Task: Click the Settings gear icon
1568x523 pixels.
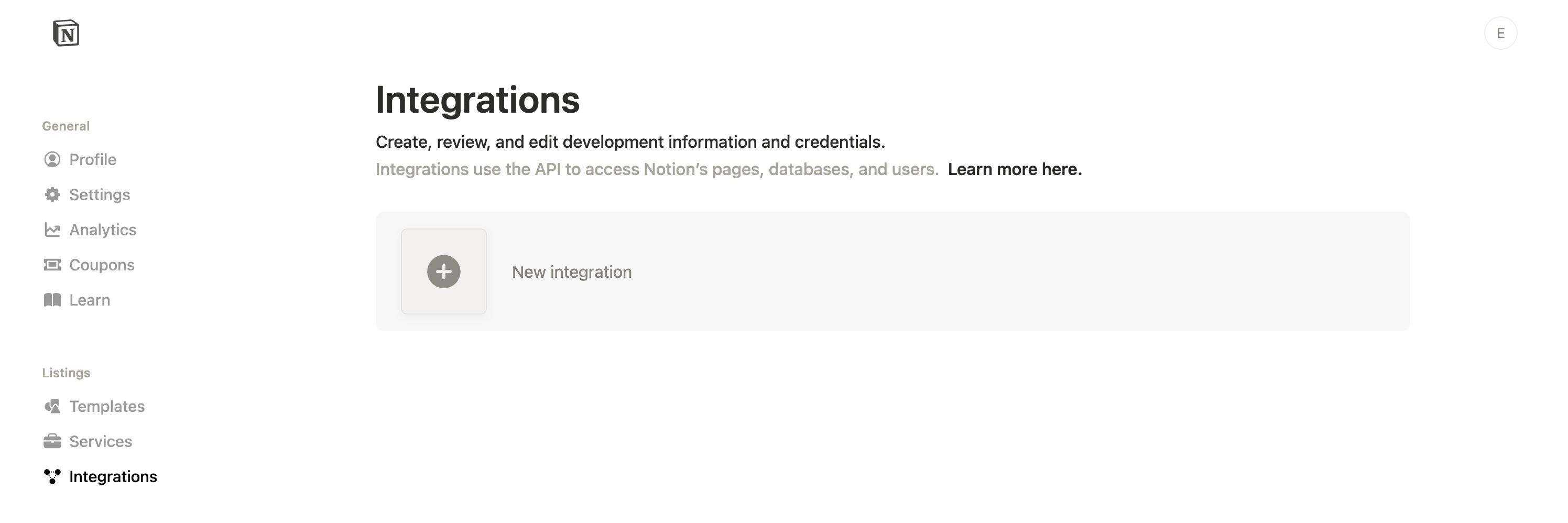Action: pyautogui.click(x=52, y=195)
